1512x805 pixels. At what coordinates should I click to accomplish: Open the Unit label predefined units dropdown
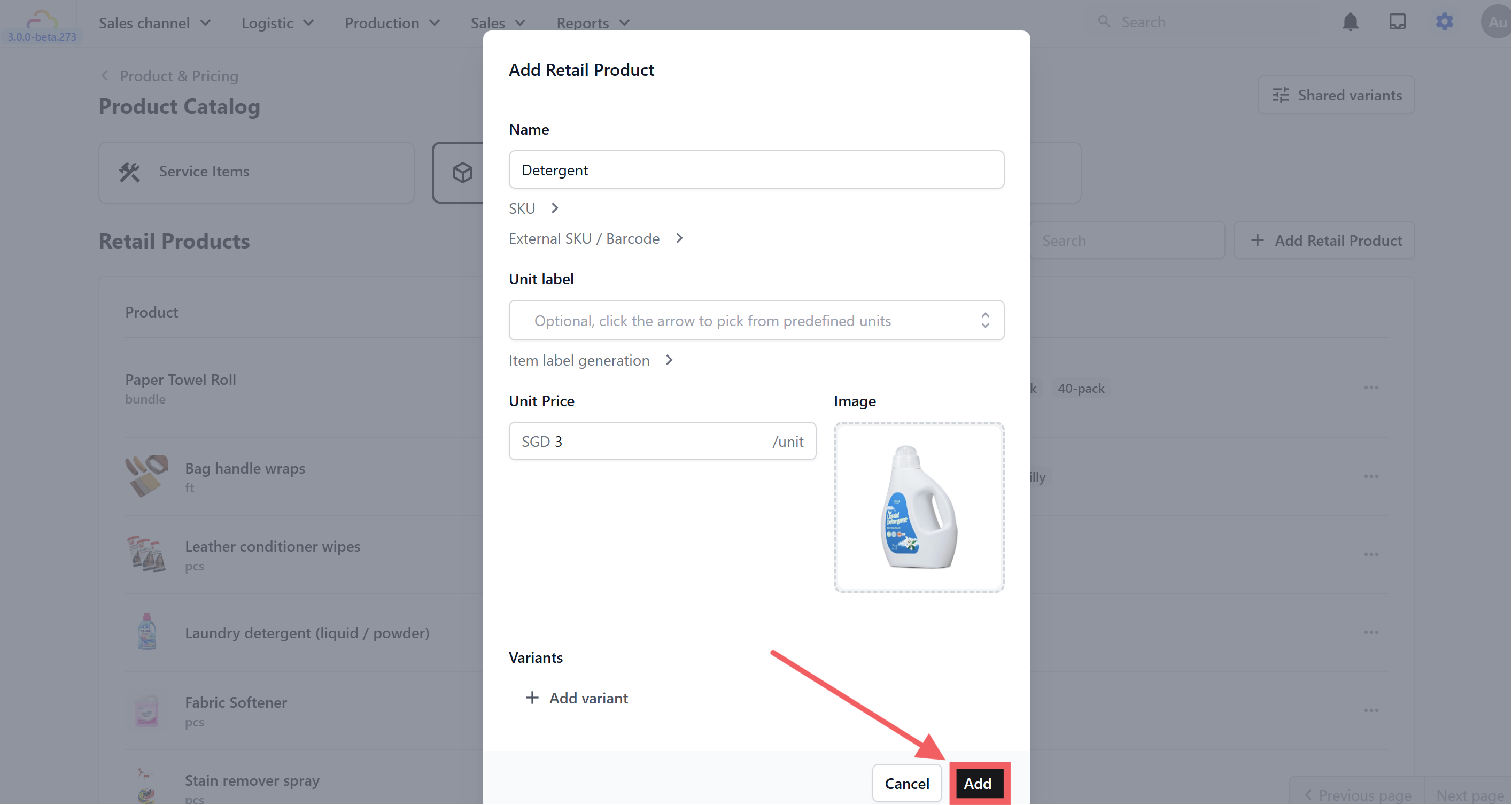pyautogui.click(x=985, y=321)
